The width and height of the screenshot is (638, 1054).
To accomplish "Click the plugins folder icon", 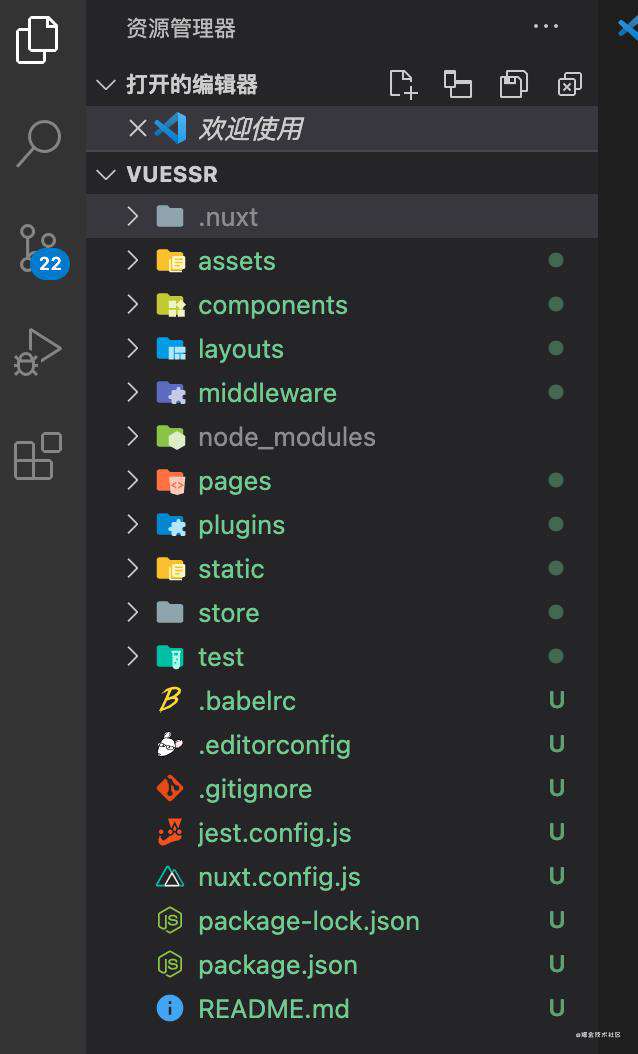I will 171,524.
